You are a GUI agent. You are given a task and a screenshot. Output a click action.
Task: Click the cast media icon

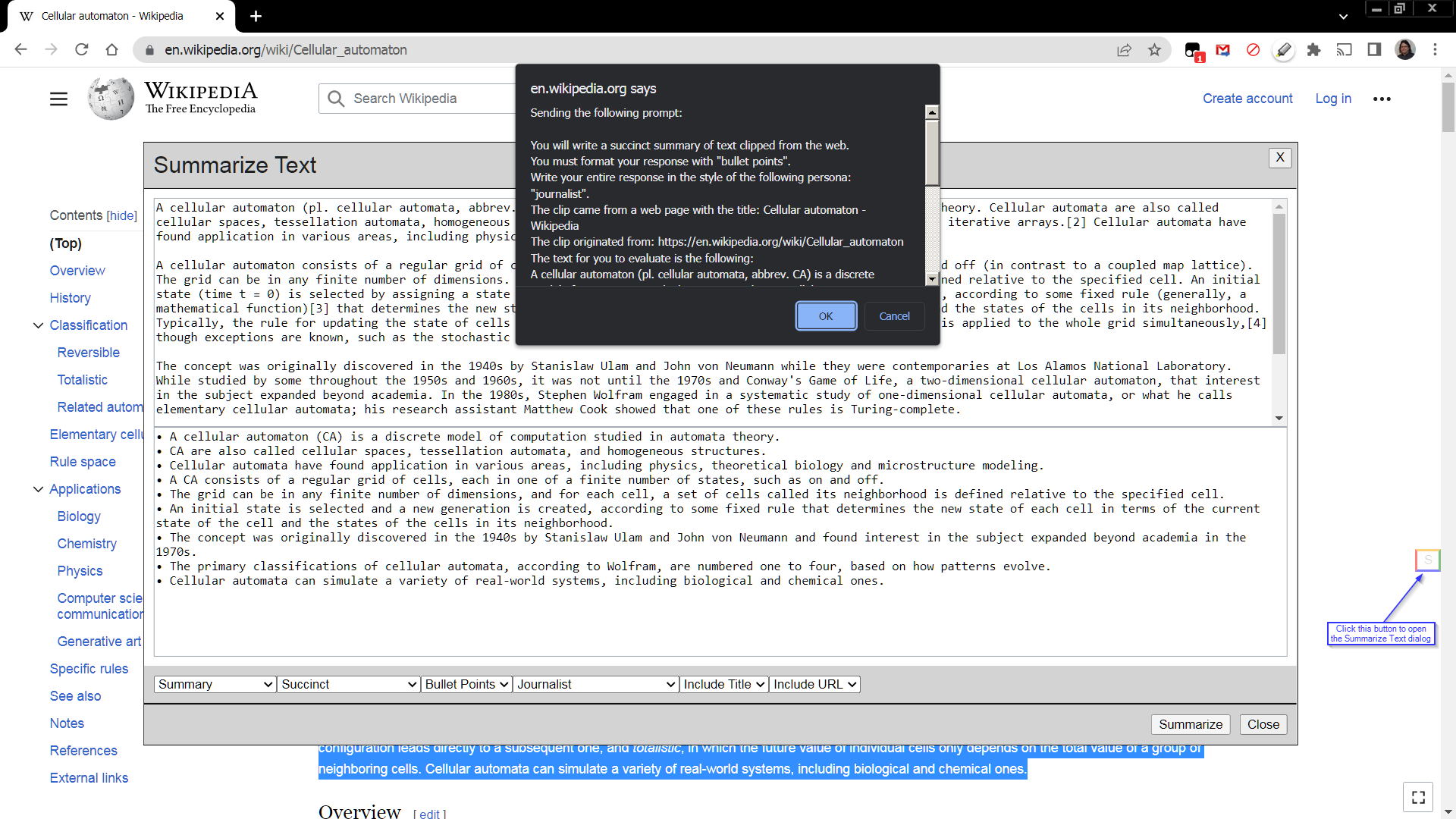[1344, 50]
